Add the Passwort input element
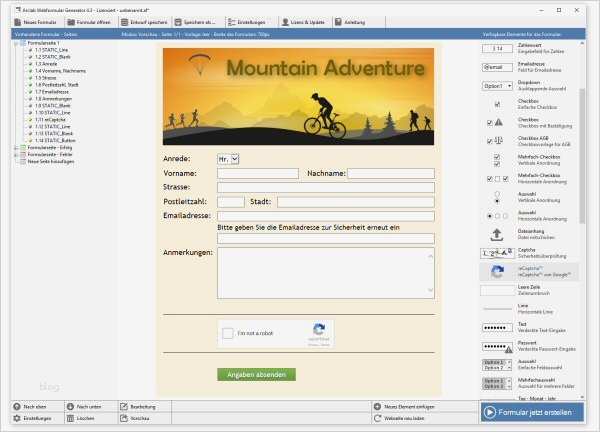The width and height of the screenshot is (600, 432). coord(528,346)
